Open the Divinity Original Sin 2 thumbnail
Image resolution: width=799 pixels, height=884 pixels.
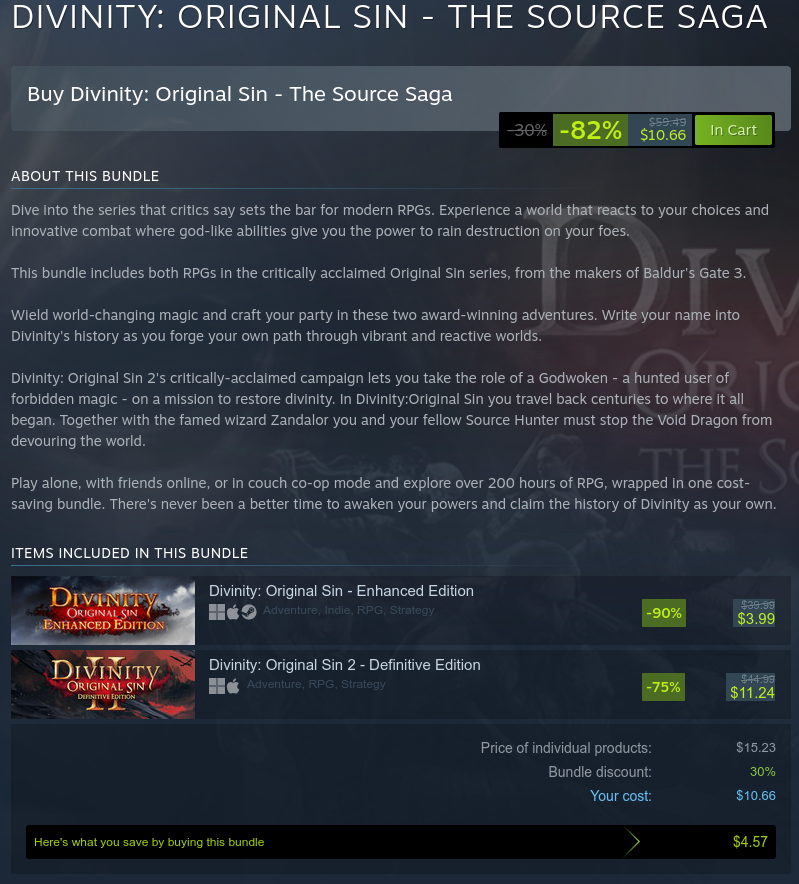point(103,684)
